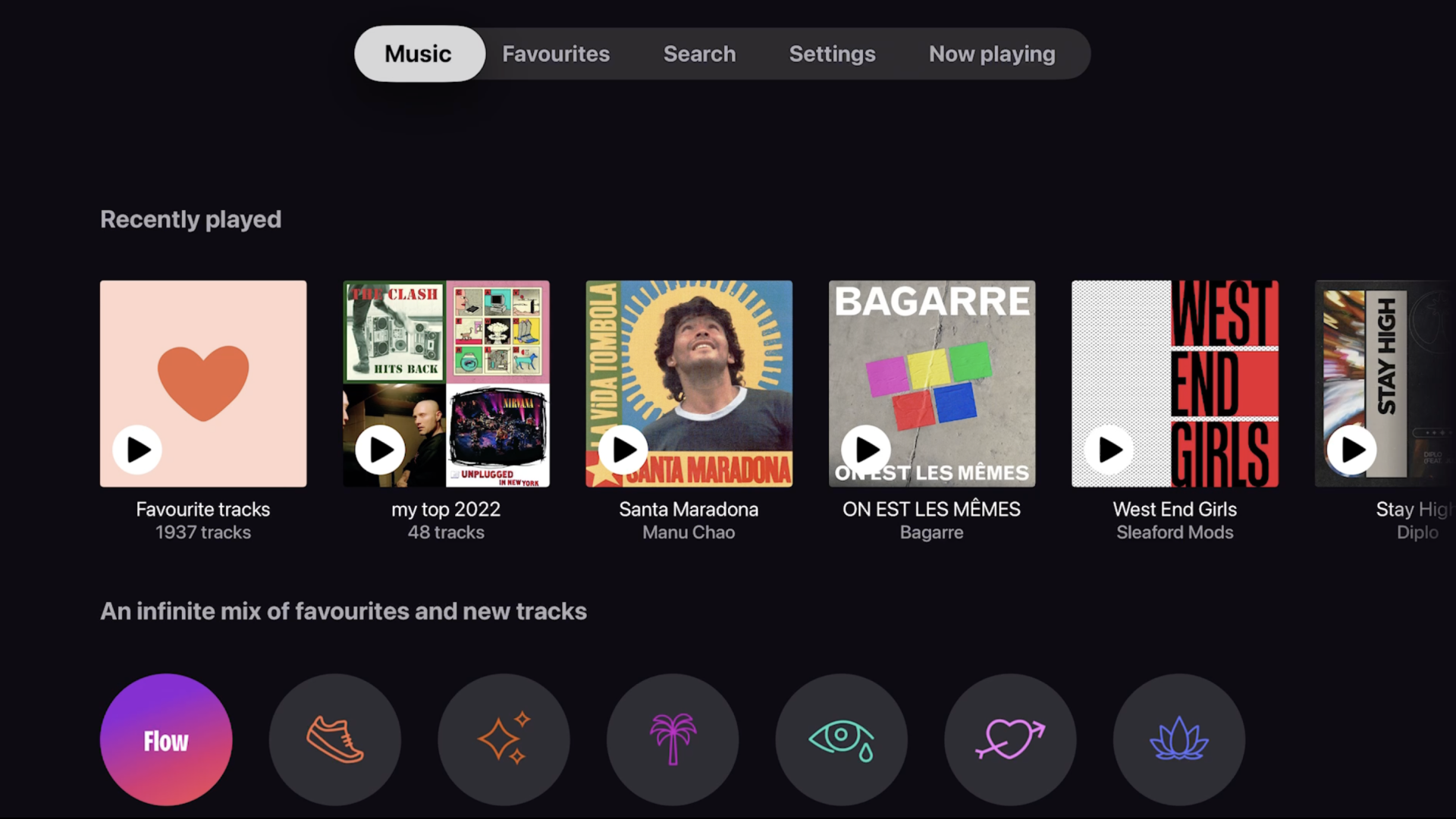Click the 'my top 2022' title text
Viewport: 1456px width, 819px height.
coord(446,510)
